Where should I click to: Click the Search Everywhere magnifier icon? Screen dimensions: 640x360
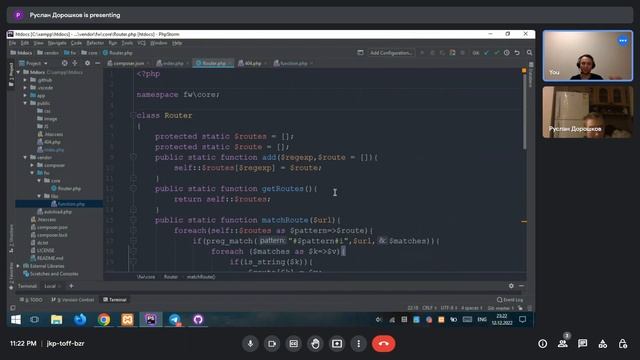pos(529,53)
